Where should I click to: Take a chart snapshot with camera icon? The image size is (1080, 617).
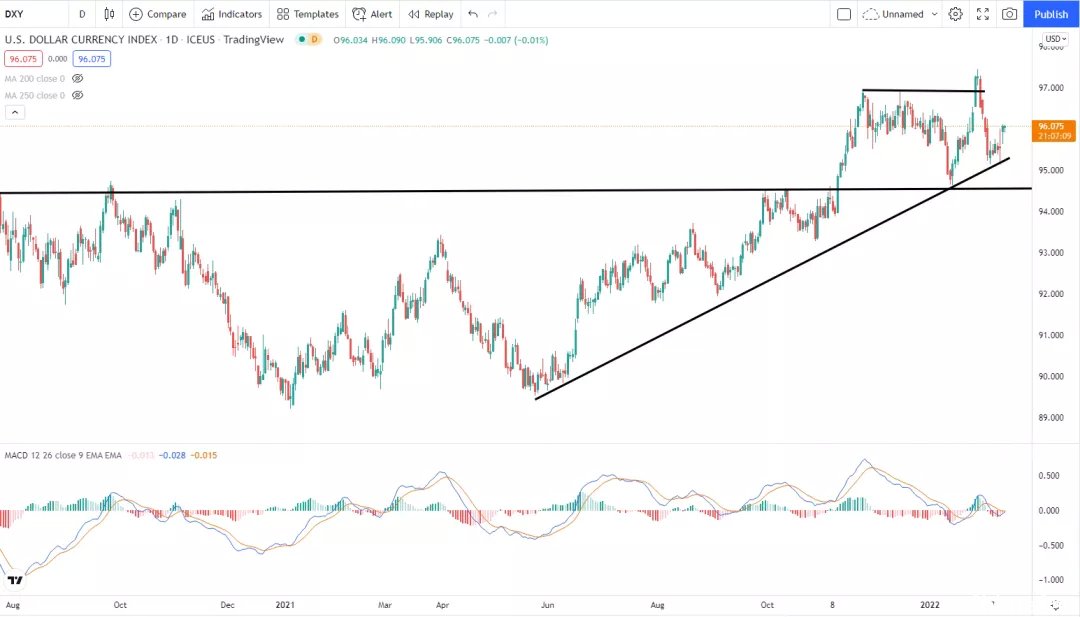coord(1009,14)
